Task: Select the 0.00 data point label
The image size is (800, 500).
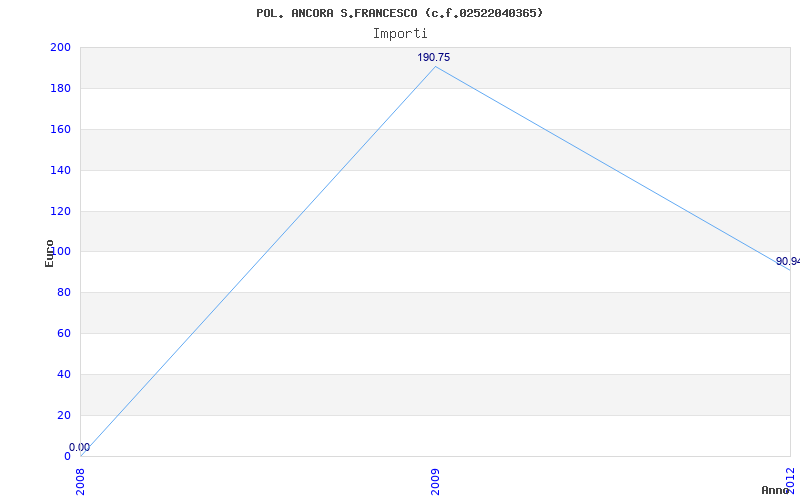Action: point(80,447)
